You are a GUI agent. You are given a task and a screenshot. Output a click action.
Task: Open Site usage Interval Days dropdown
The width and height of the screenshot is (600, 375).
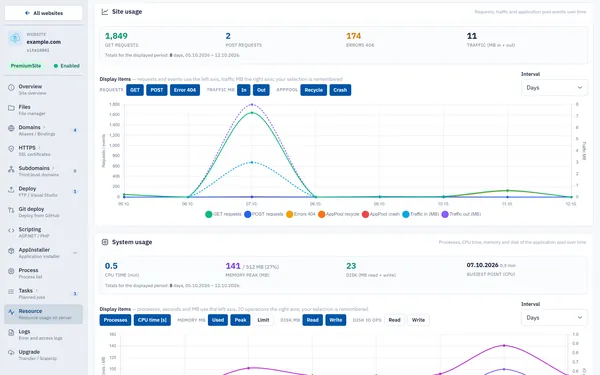click(554, 88)
